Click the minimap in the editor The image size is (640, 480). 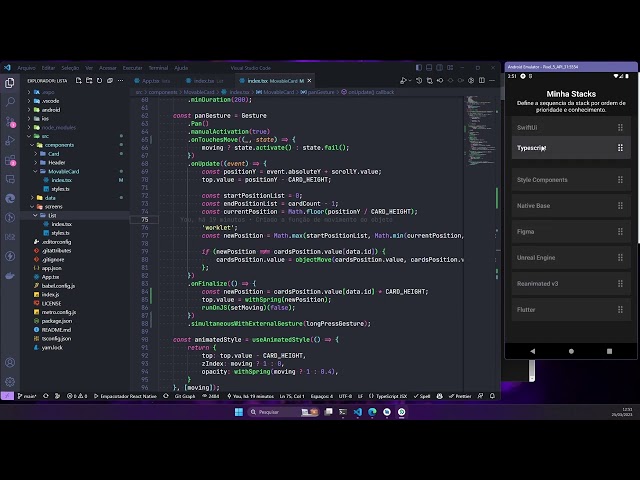(x=480, y=131)
